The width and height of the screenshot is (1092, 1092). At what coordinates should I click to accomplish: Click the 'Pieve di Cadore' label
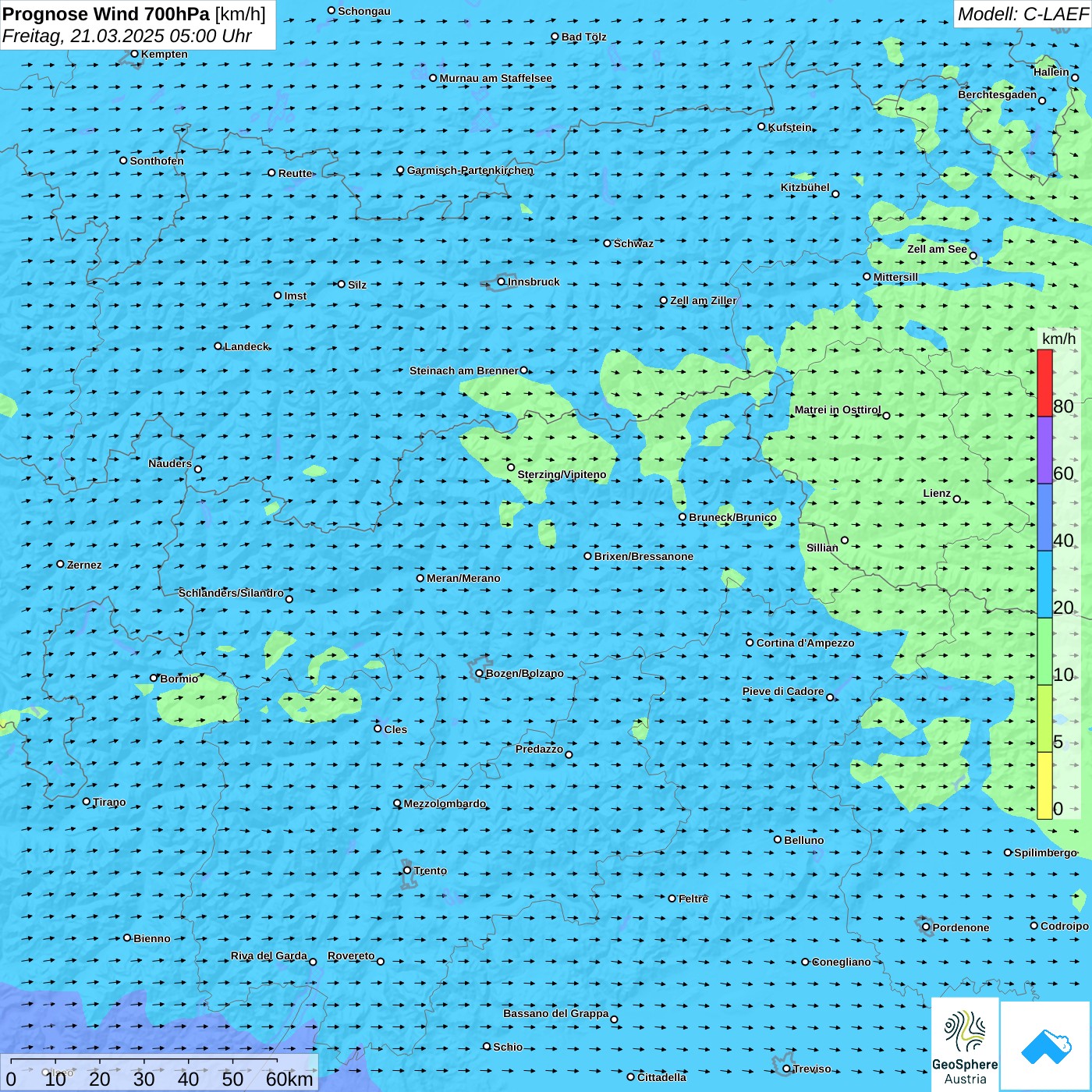(783, 691)
